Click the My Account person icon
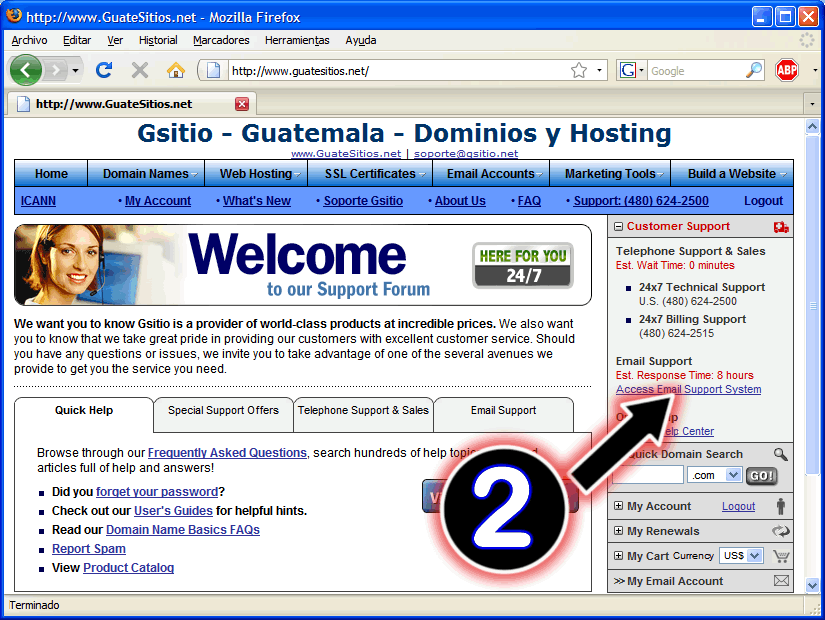This screenshot has width=825, height=620. (x=781, y=506)
